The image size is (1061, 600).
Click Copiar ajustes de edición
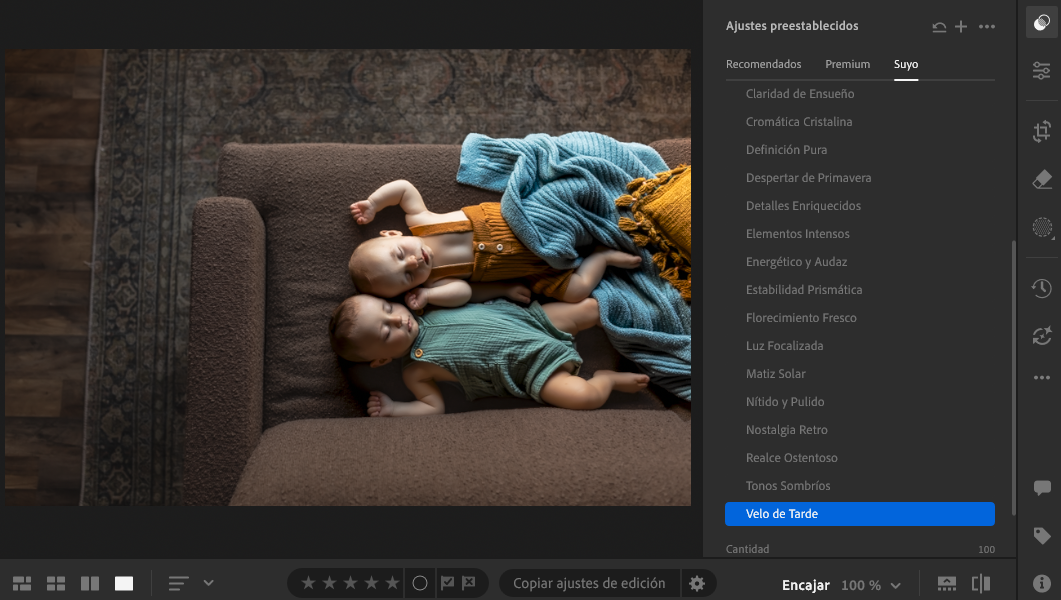[588, 583]
